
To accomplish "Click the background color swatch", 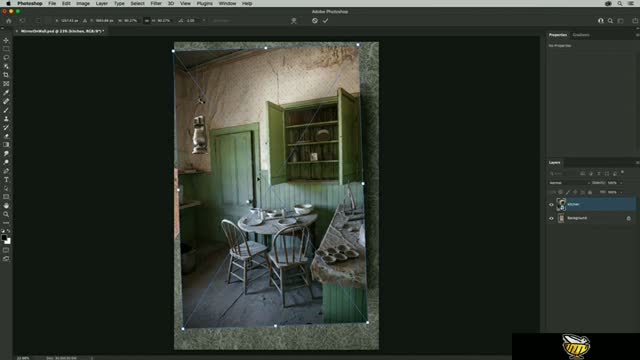I will (8, 241).
